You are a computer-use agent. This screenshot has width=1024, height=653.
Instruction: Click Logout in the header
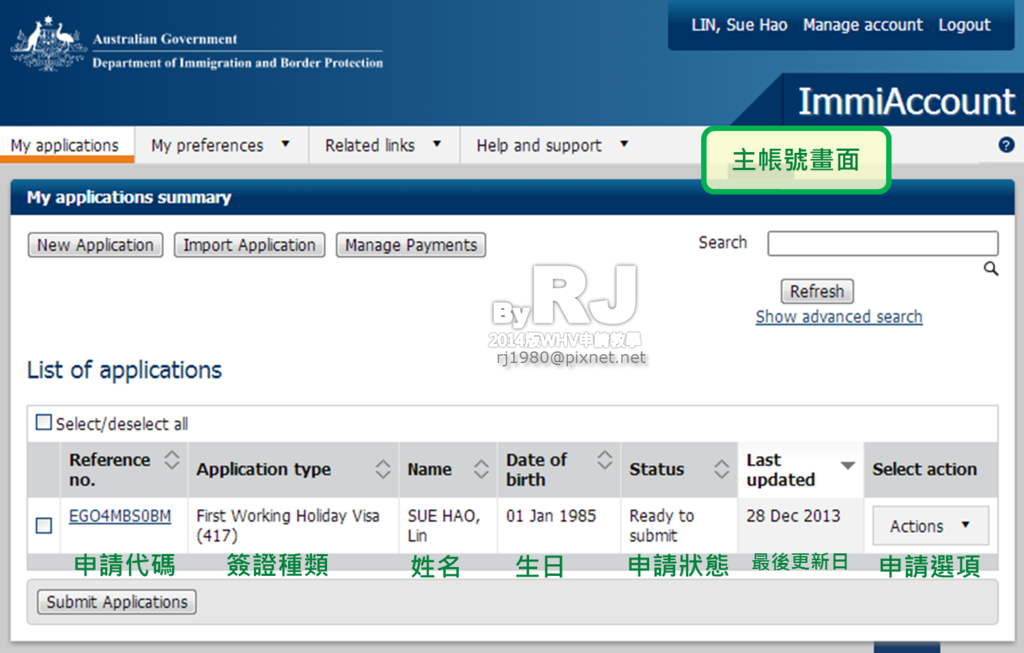965,25
